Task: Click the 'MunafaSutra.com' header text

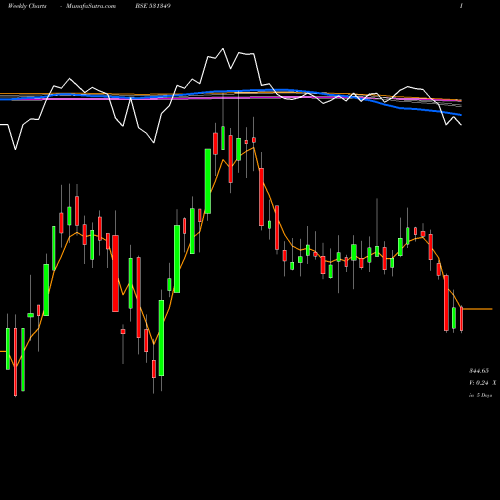Action: [91, 6]
